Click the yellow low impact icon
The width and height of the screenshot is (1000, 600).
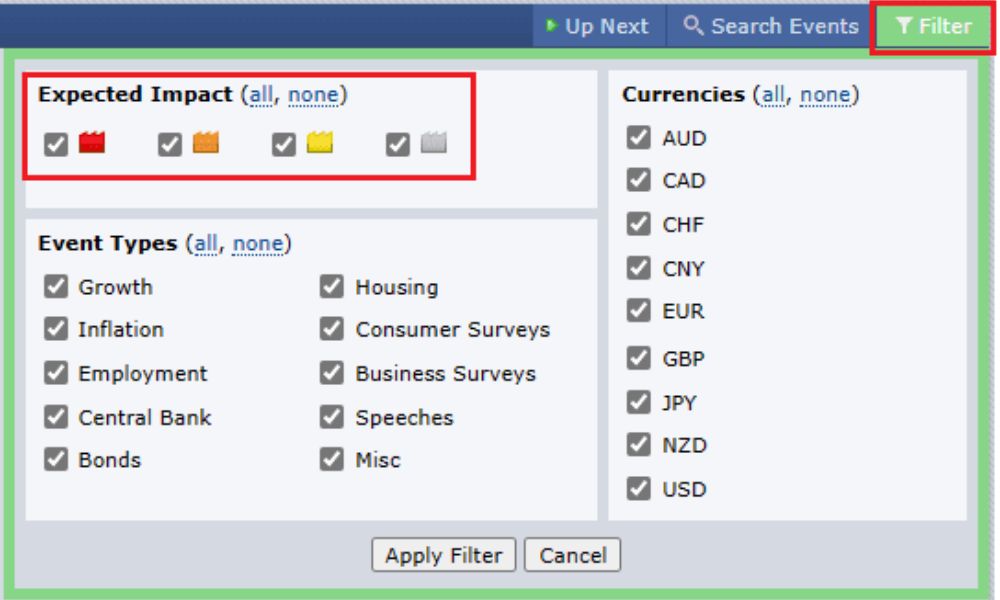click(320, 143)
